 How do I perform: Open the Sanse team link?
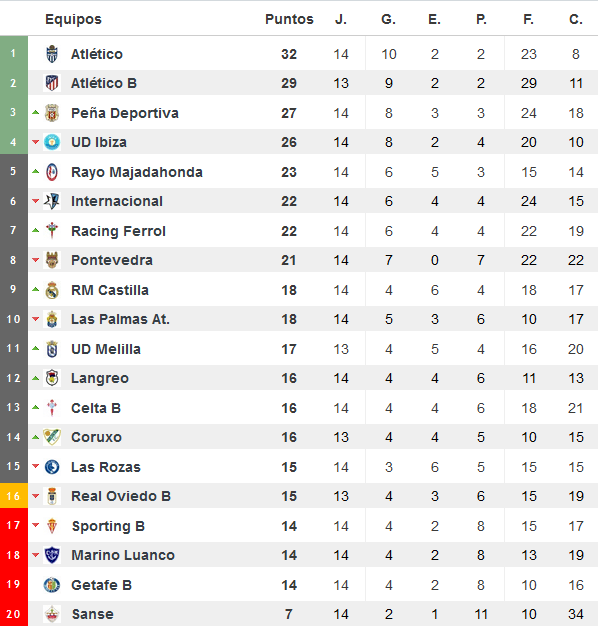point(93,614)
